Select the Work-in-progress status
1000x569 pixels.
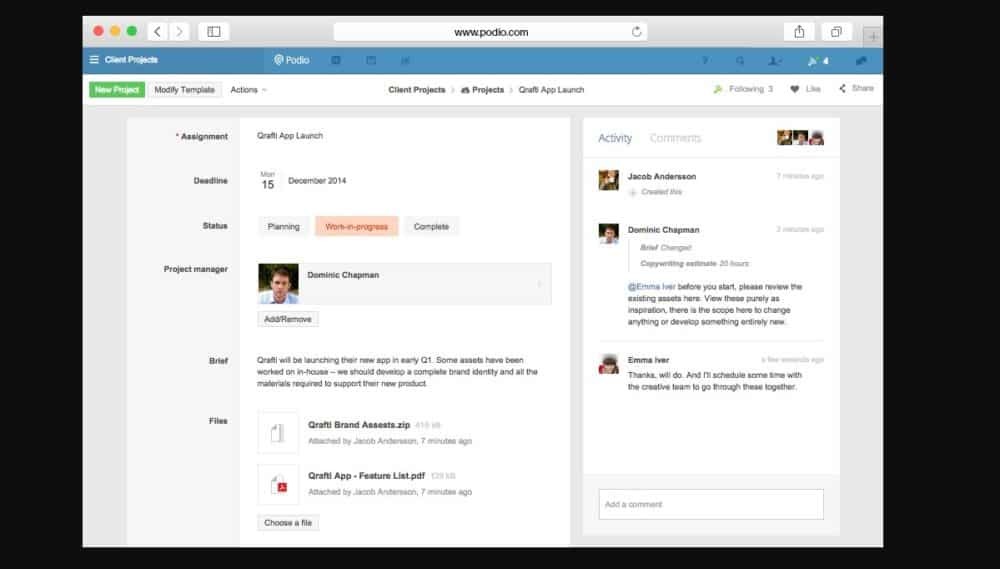pyautogui.click(x=356, y=227)
